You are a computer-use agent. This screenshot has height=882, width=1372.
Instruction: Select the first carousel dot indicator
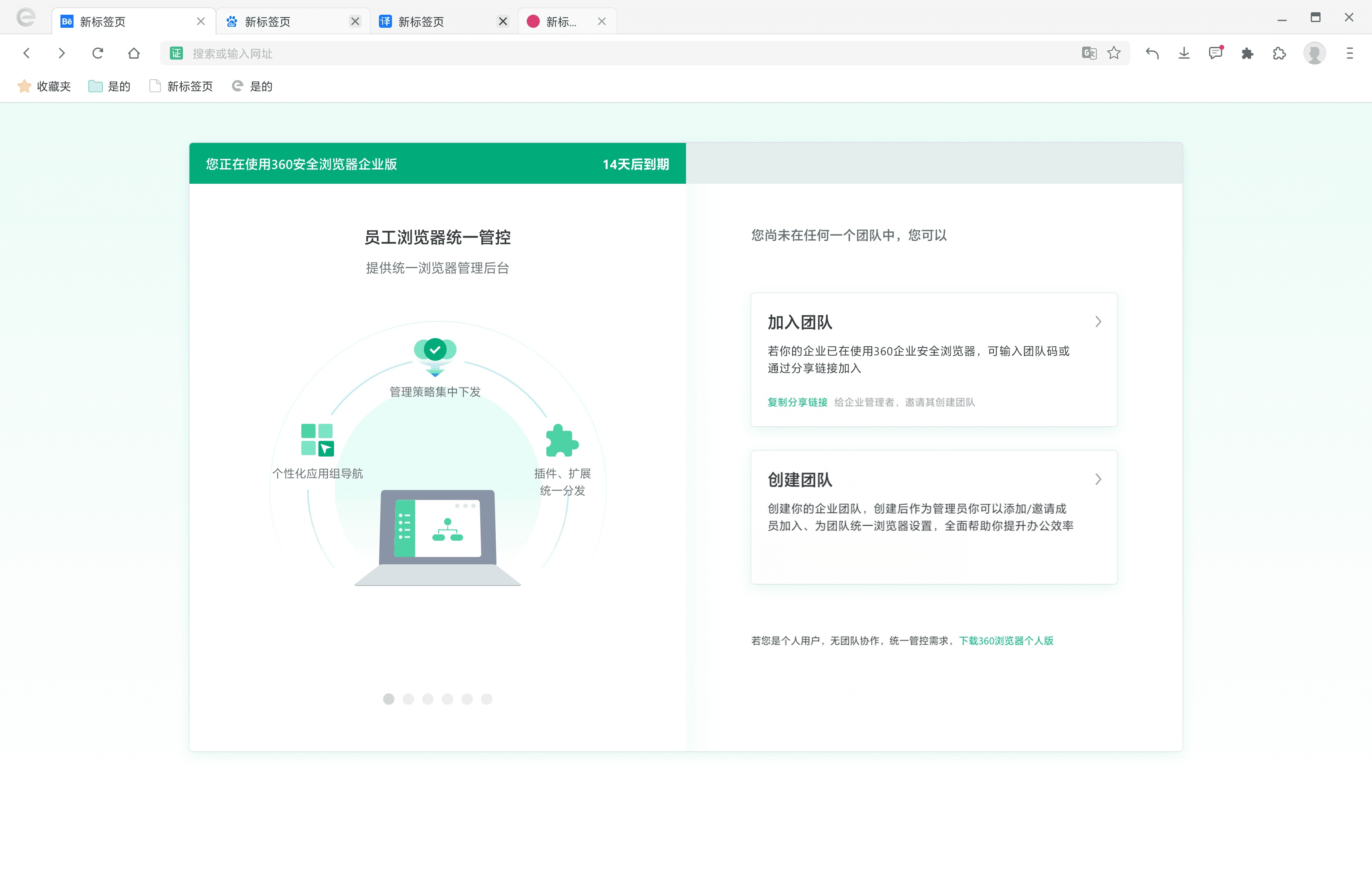[x=388, y=699]
